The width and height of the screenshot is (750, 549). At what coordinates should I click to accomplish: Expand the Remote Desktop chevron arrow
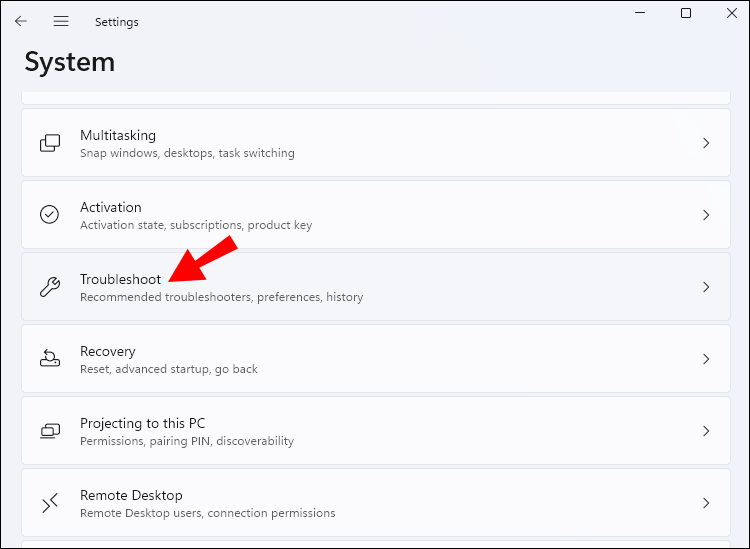[706, 503]
